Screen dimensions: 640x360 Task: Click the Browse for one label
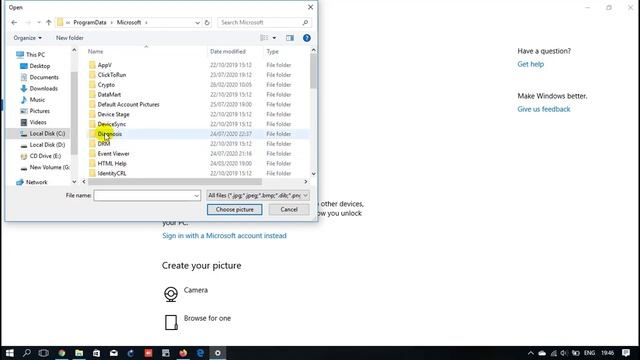pos(207,318)
